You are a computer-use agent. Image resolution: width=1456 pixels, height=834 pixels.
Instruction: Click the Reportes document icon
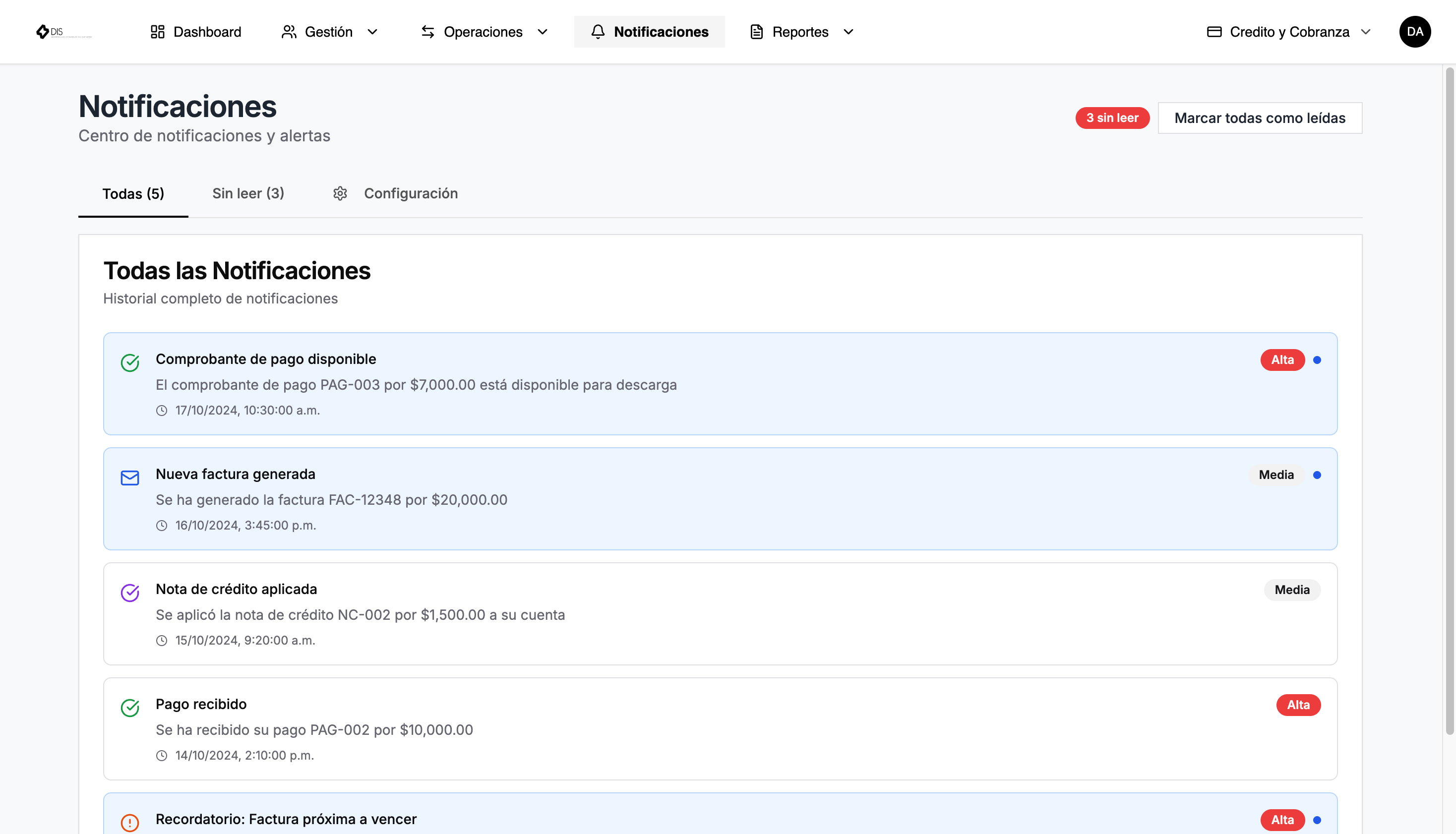[x=757, y=32]
